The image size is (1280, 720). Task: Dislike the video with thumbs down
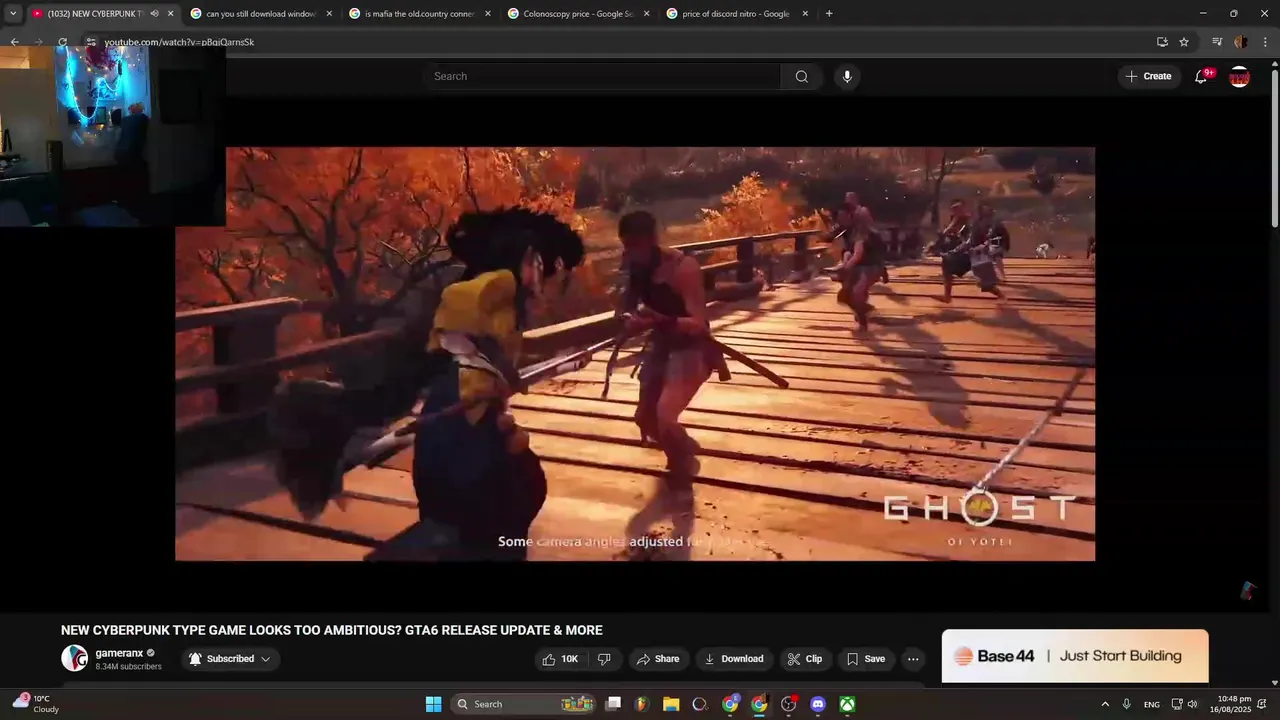click(604, 659)
